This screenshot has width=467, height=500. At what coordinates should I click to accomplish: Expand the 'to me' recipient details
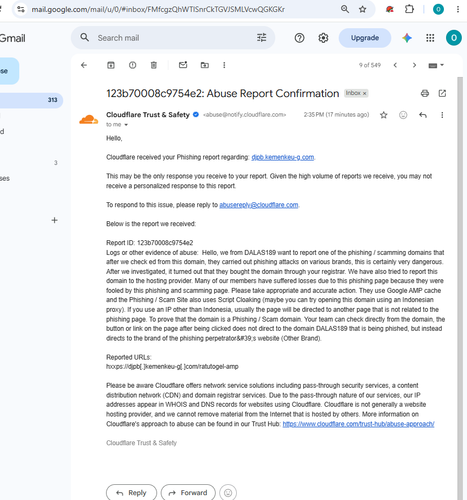click(126, 125)
